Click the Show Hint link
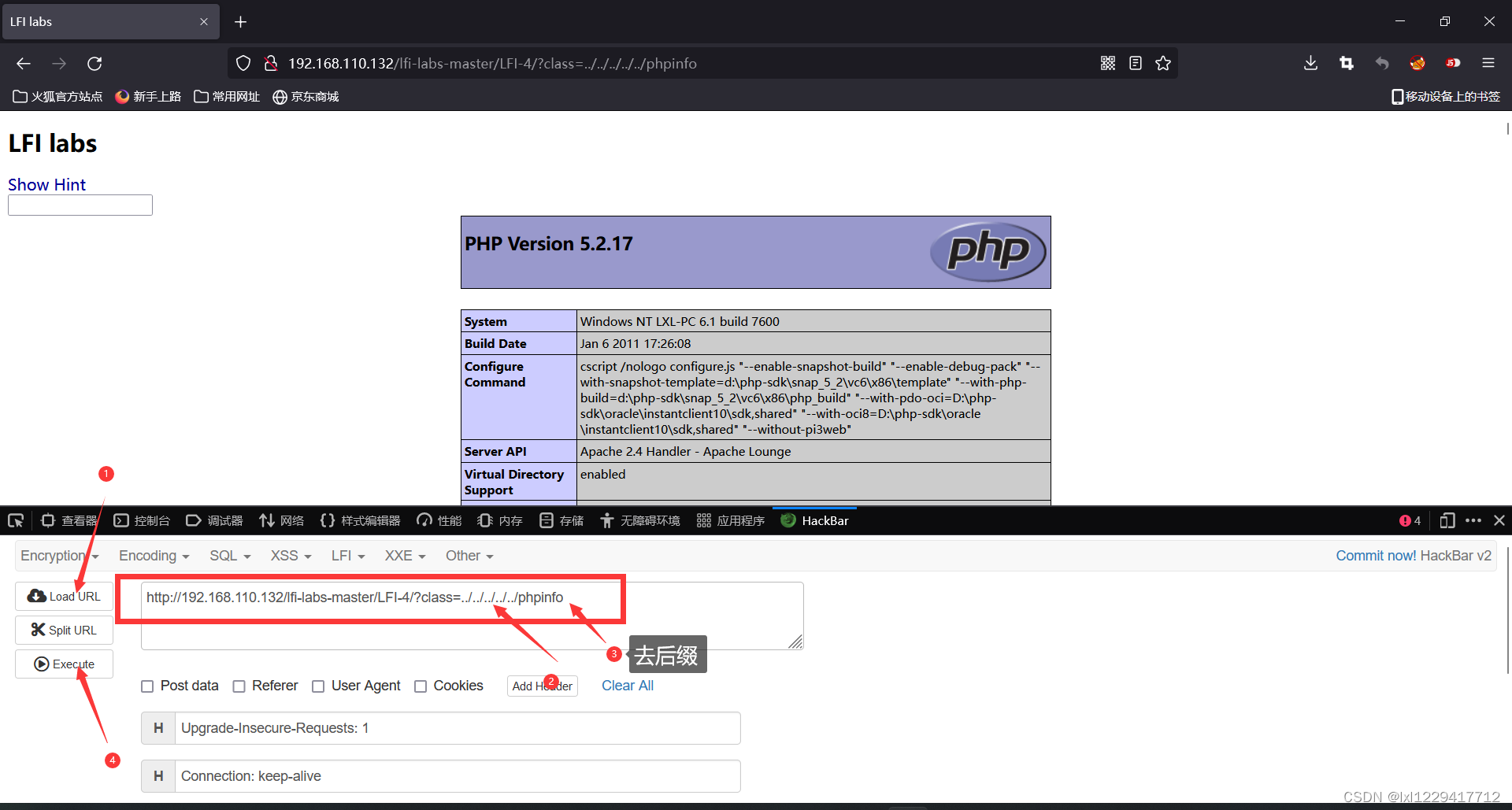 tap(46, 184)
